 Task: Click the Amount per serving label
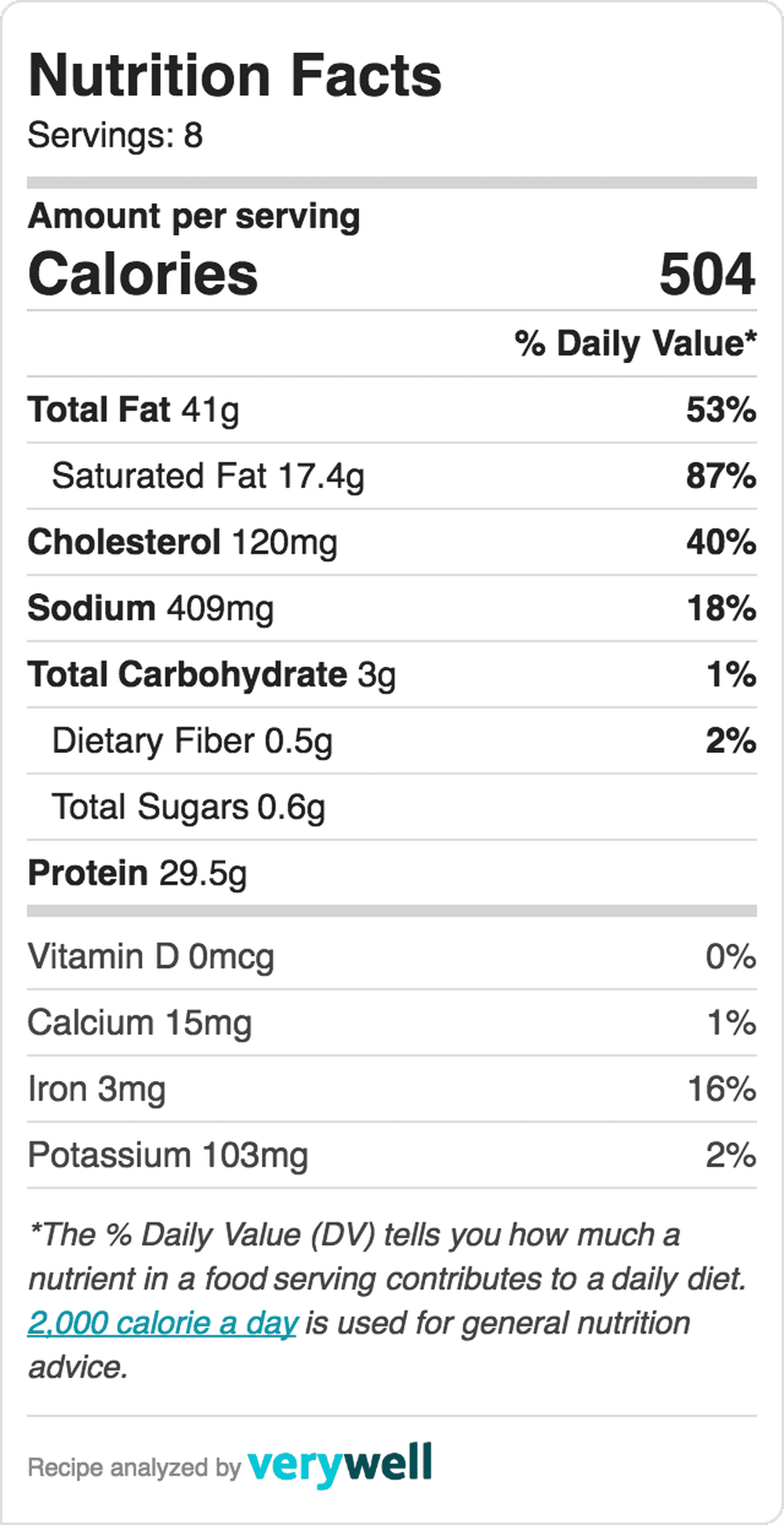[x=194, y=217]
